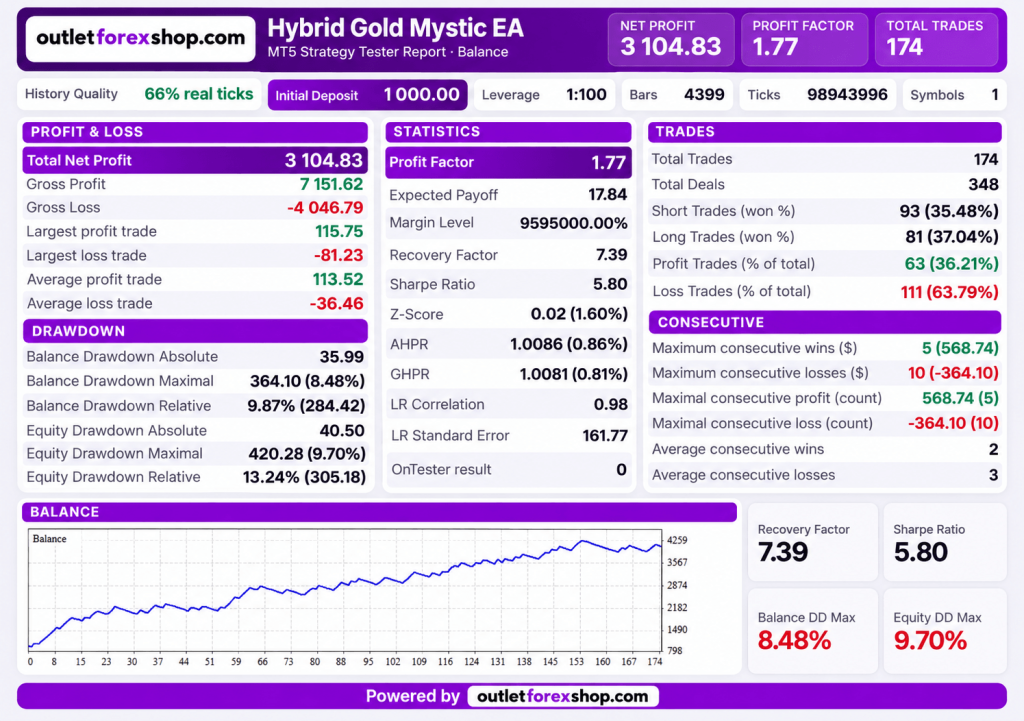The height and width of the screenshot is (721, 1024).
Task: Click Profit Trades value '63 (36.21%)'
Action: click(952, 264)
